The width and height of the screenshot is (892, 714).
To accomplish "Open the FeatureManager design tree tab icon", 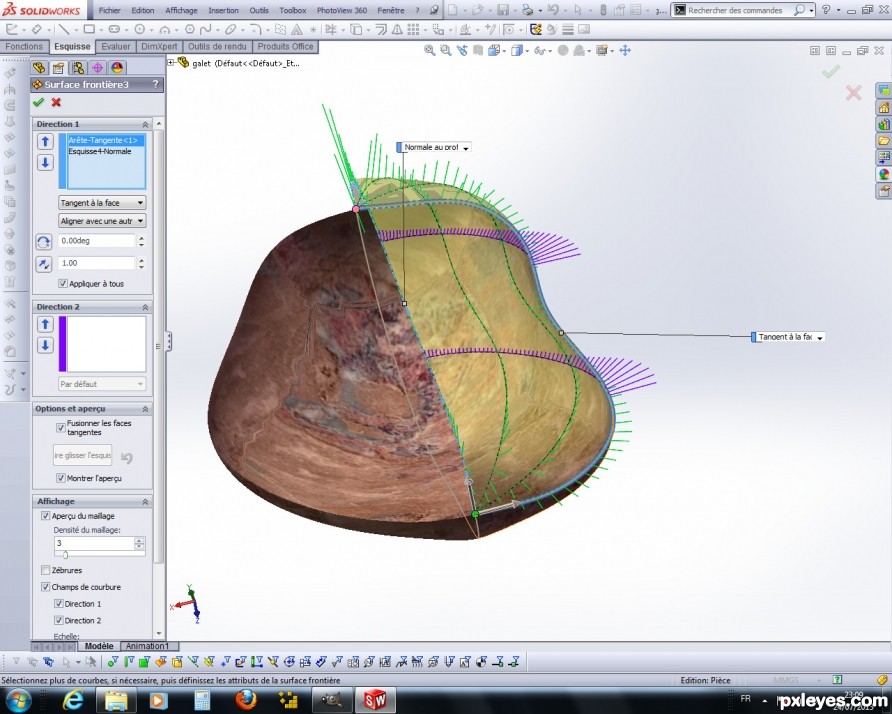I will (x=39, y=68).
